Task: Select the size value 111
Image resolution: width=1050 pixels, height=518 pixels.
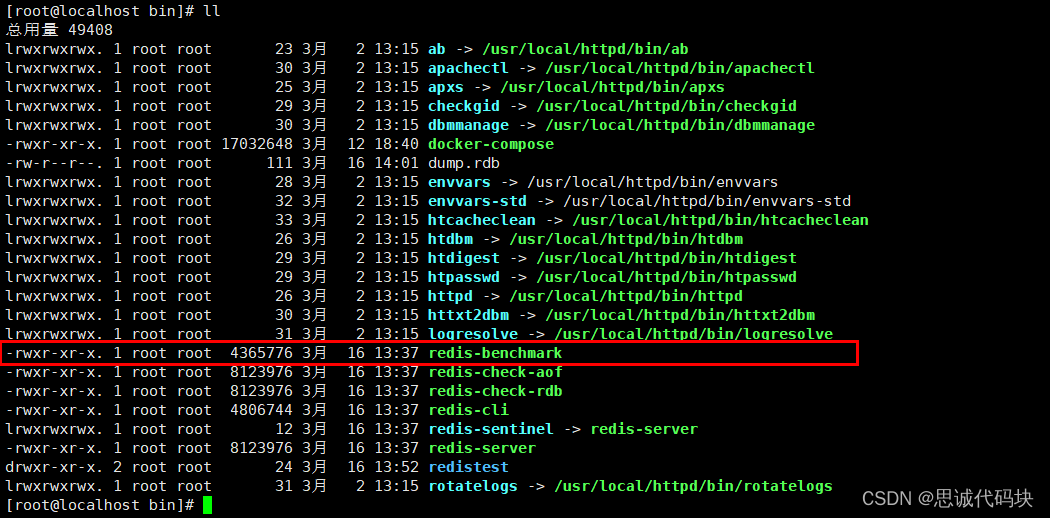Action: [279, 163]
